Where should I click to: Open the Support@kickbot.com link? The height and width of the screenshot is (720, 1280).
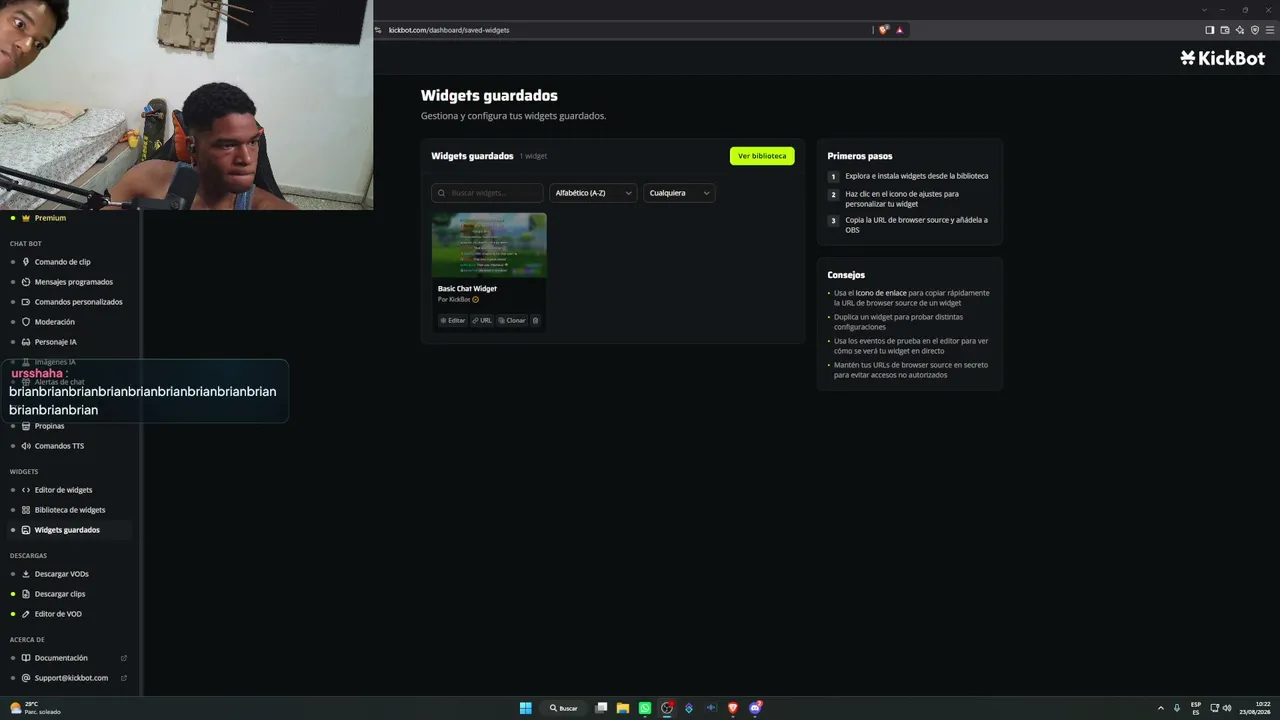[x=68, y=678]
